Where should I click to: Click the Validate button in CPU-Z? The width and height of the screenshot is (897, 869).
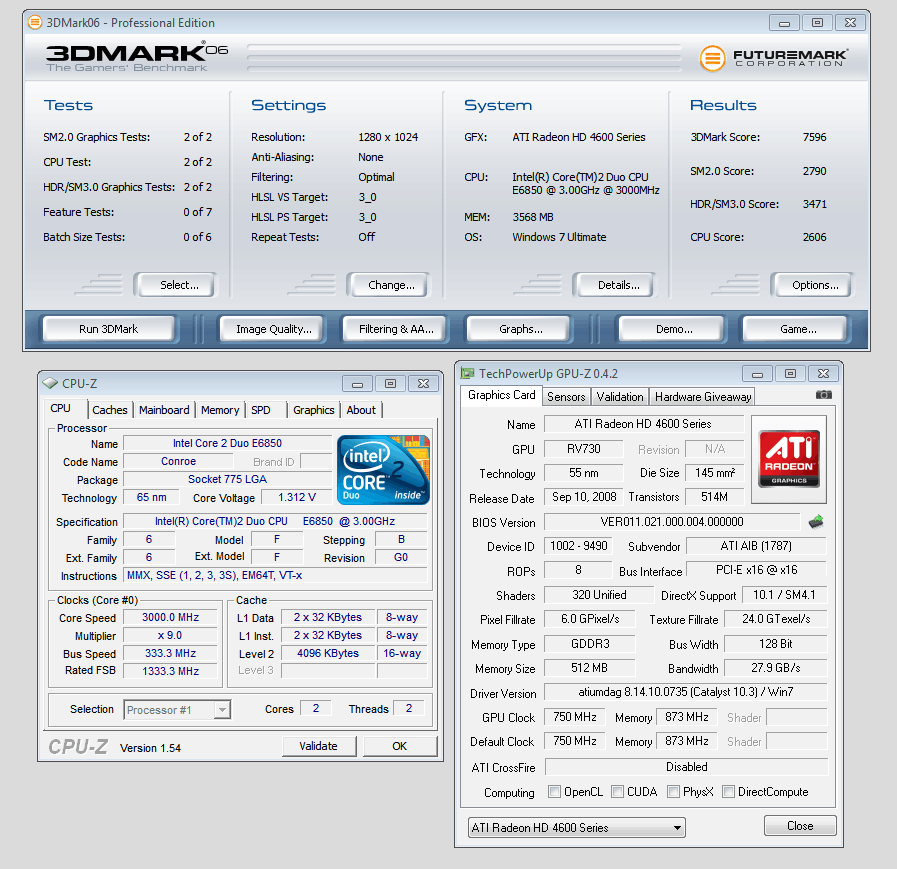(319, 746)
